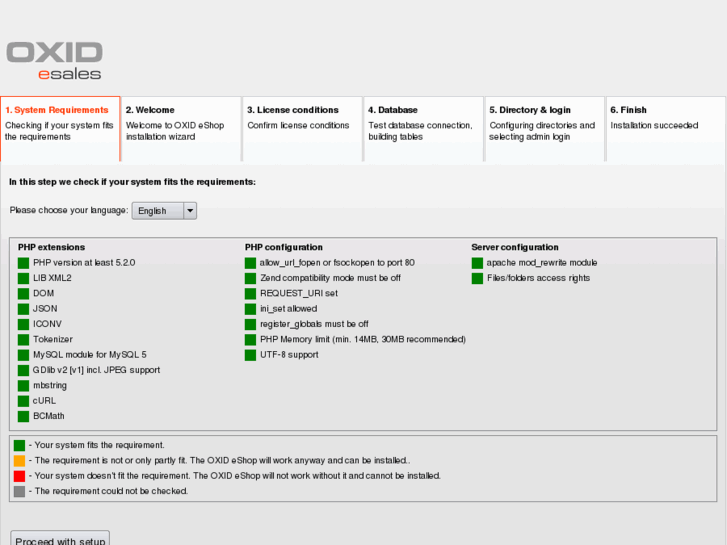Click the Files/folders access rights indicator
727x545 pixels.
point(478,278)
